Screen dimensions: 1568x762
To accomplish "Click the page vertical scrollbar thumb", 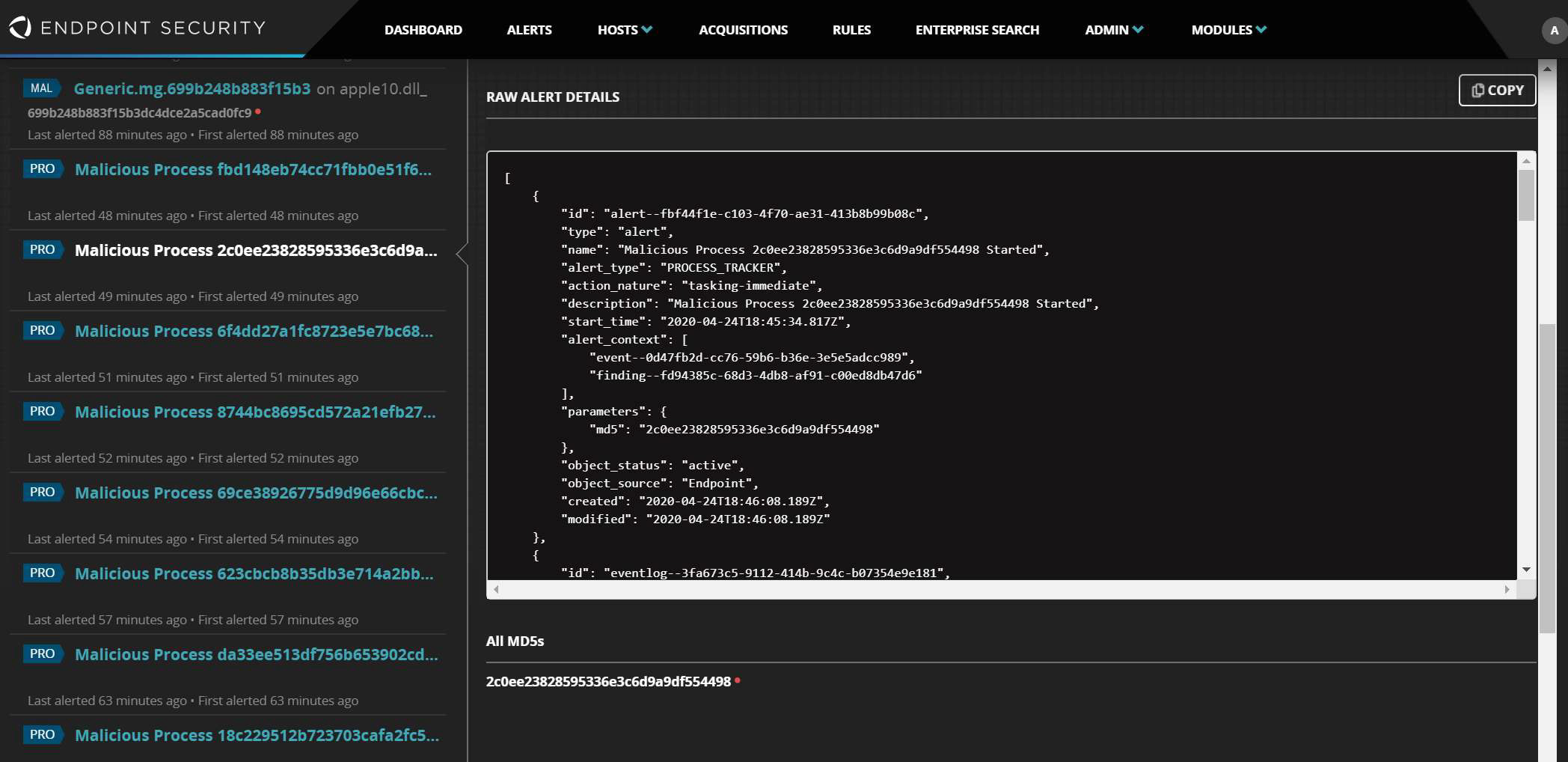I will [x=1546, y=479].
